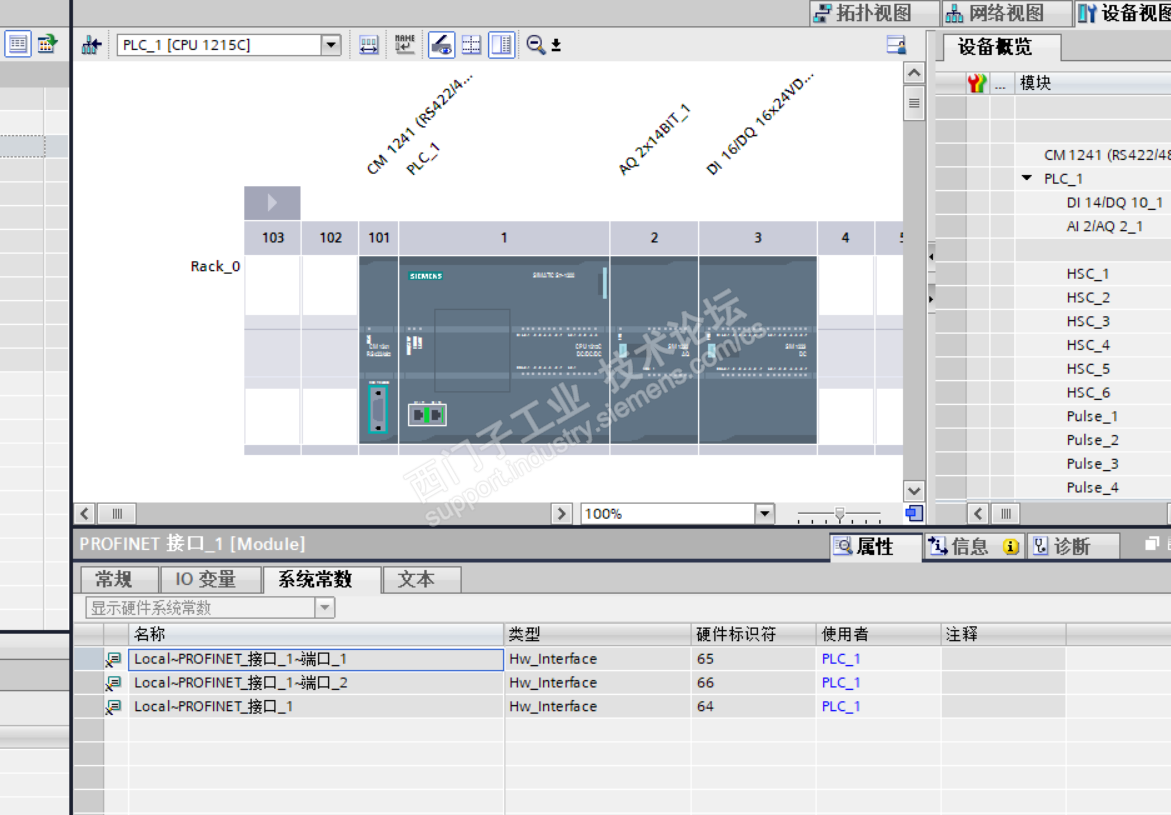Click the 模块 column header

tap(1093, 83)
